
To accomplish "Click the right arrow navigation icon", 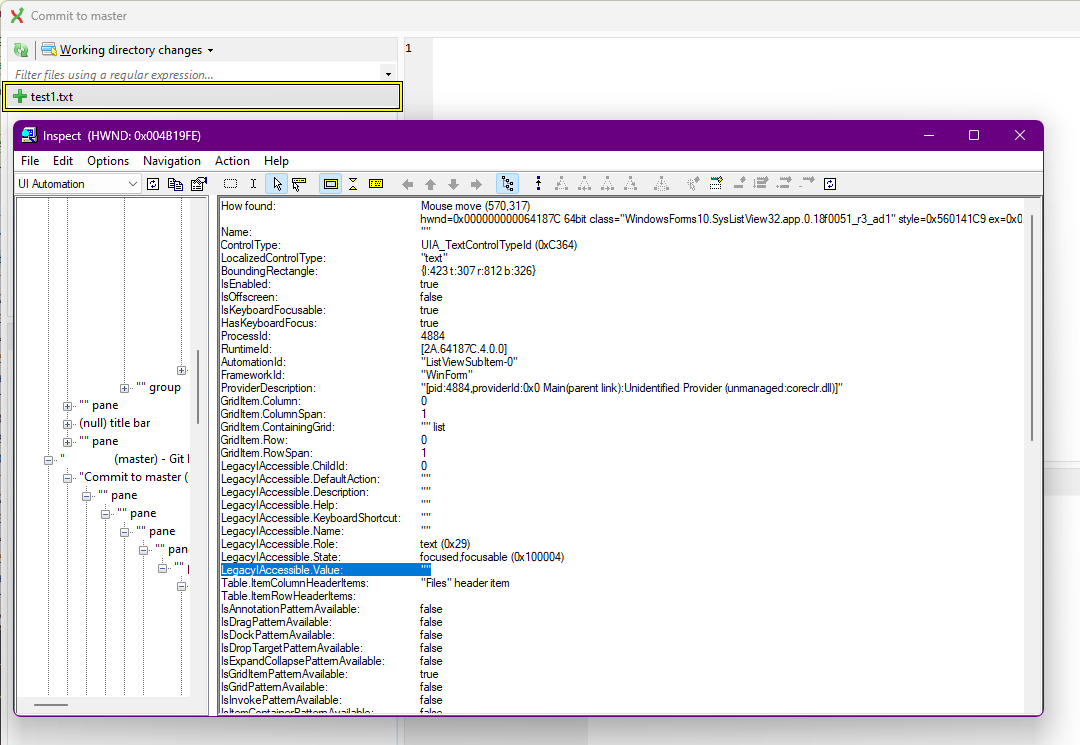I will (x=476, y=184).
